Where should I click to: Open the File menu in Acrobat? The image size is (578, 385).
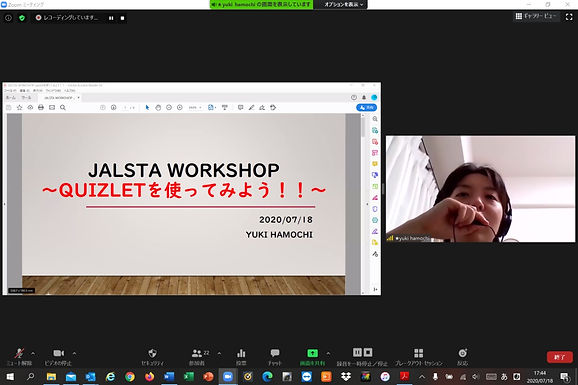click(10, 91)
